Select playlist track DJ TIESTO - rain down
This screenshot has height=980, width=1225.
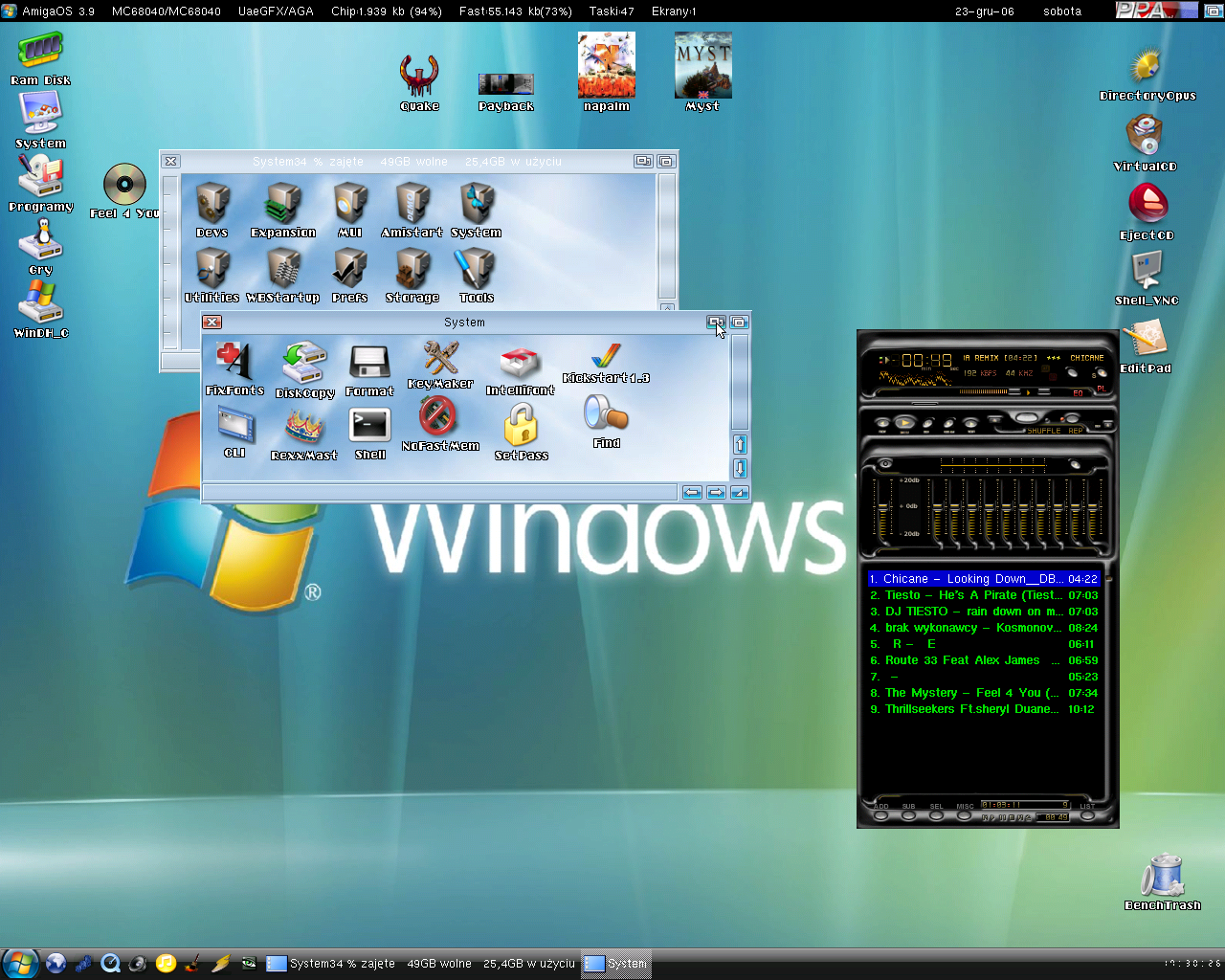(984, 612)
